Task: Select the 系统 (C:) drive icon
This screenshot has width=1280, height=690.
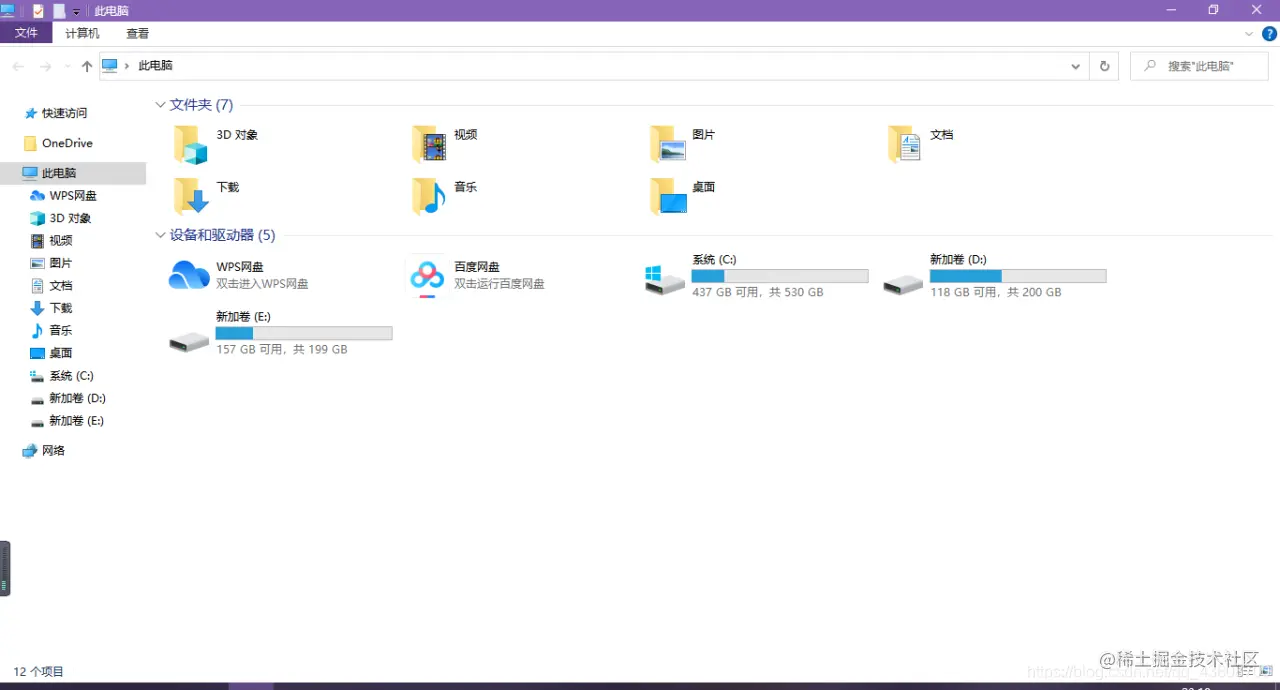Action: pyautogui.click(x=665, y=279)
